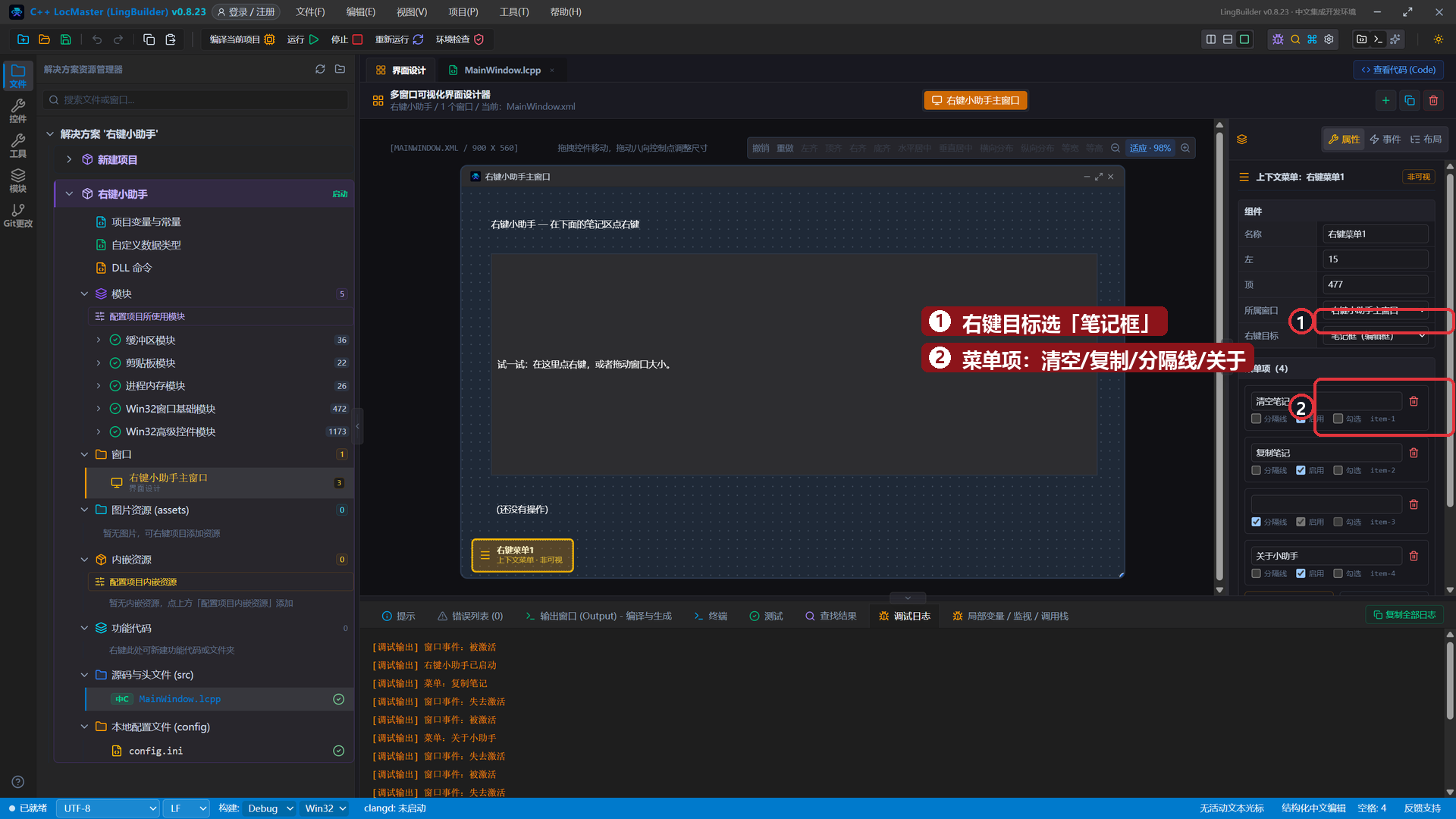Click the open folder icon in toolbar
This screenshot has height=819, width=1456.
(x=44, y=39)
